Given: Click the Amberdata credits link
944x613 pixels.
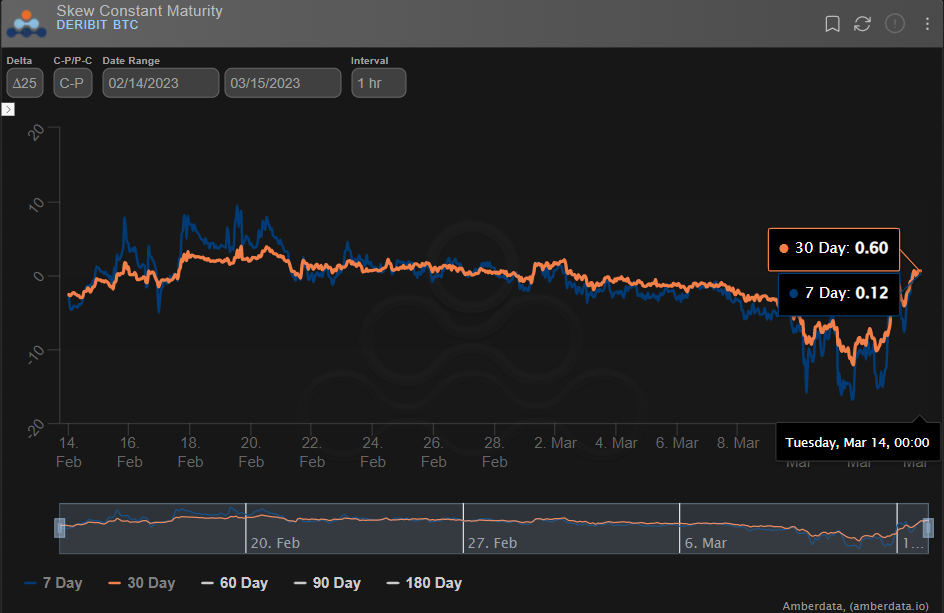Looking at the screenshot, I should coord(855,606).
